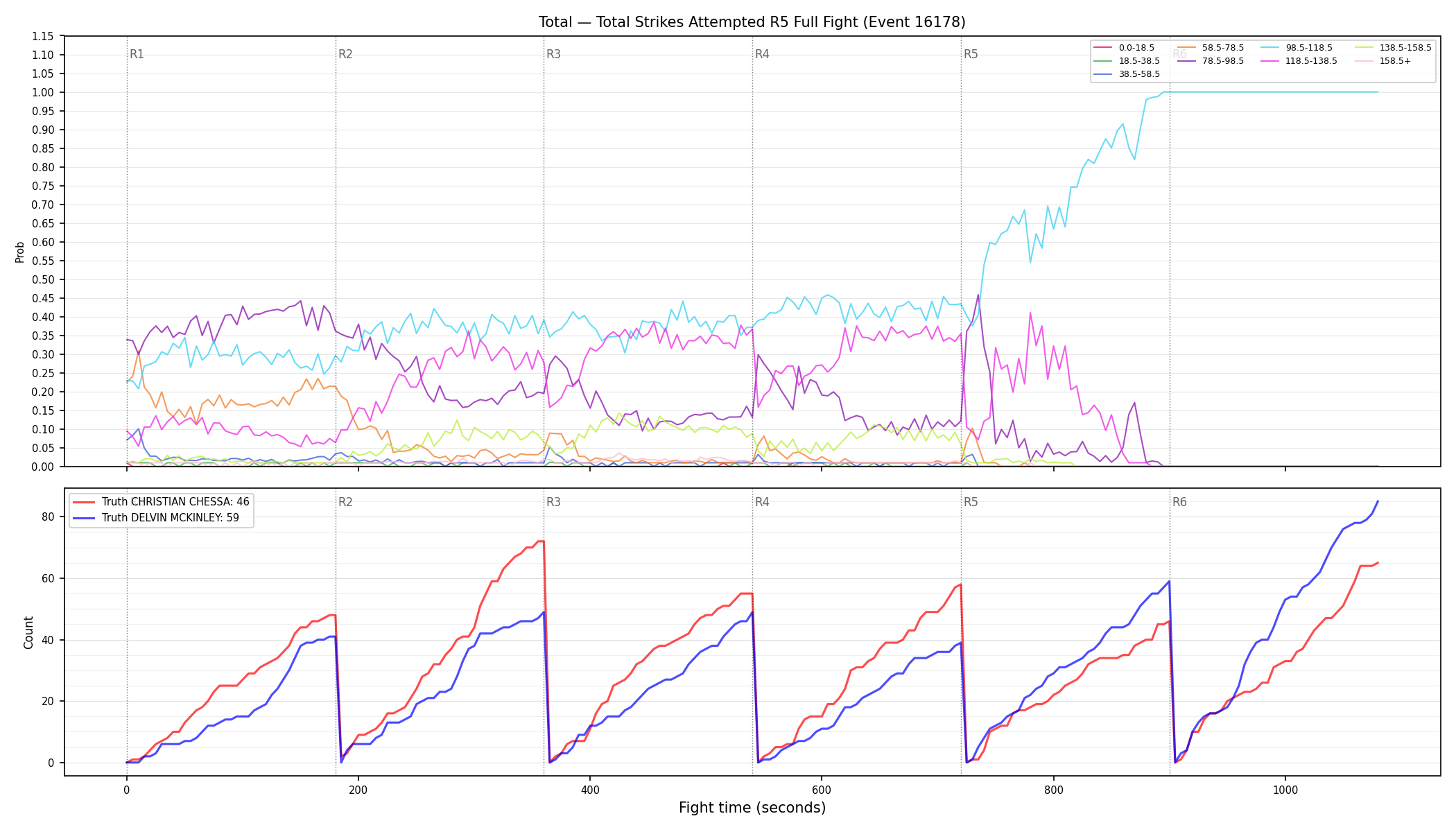Click the R2 round marker in the top chart
The width and height of the screenshot is (1456, 832).
click(x=345, y=54)
